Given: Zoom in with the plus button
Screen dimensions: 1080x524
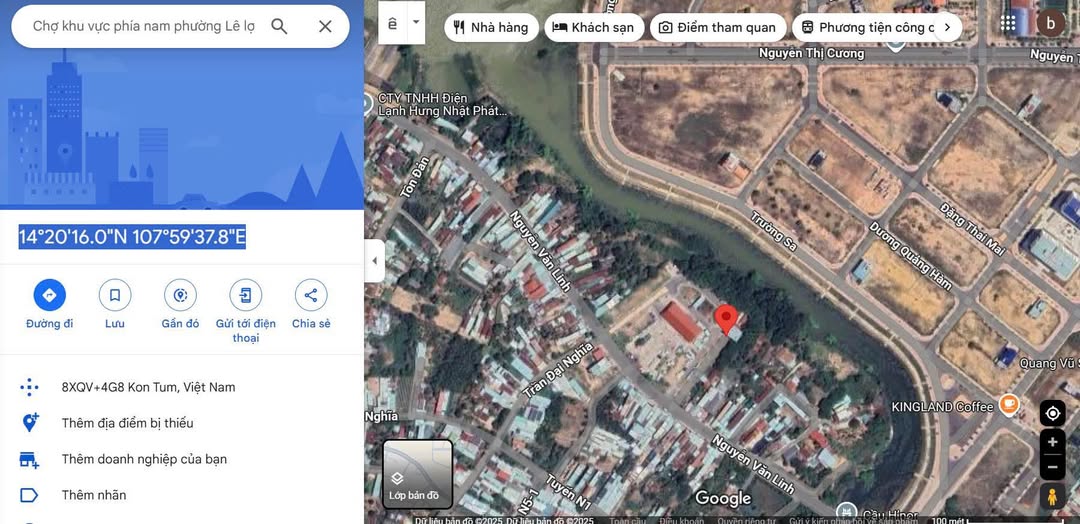Looking at the screenshot, I should (1052, 442).
